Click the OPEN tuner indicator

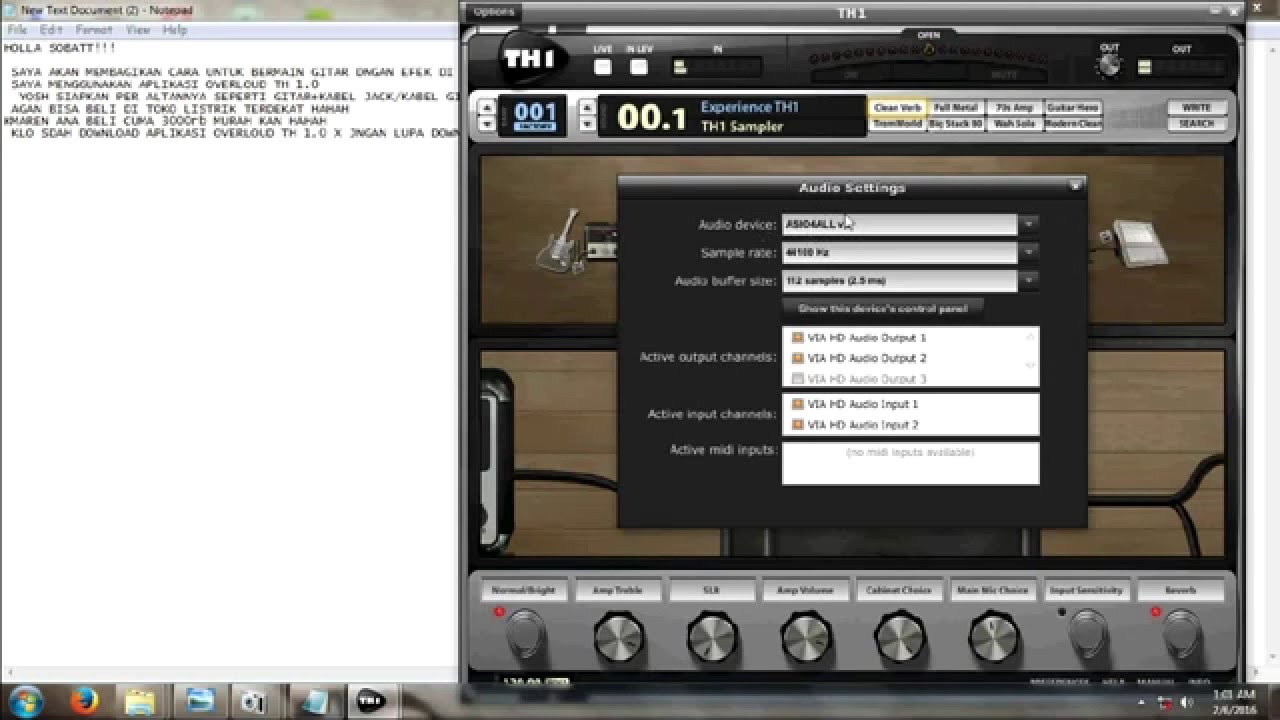coord(928,47)
